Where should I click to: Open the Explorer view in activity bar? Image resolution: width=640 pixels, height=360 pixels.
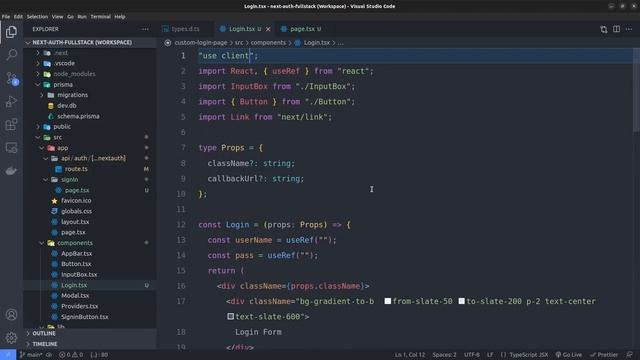tap(11, 32)
